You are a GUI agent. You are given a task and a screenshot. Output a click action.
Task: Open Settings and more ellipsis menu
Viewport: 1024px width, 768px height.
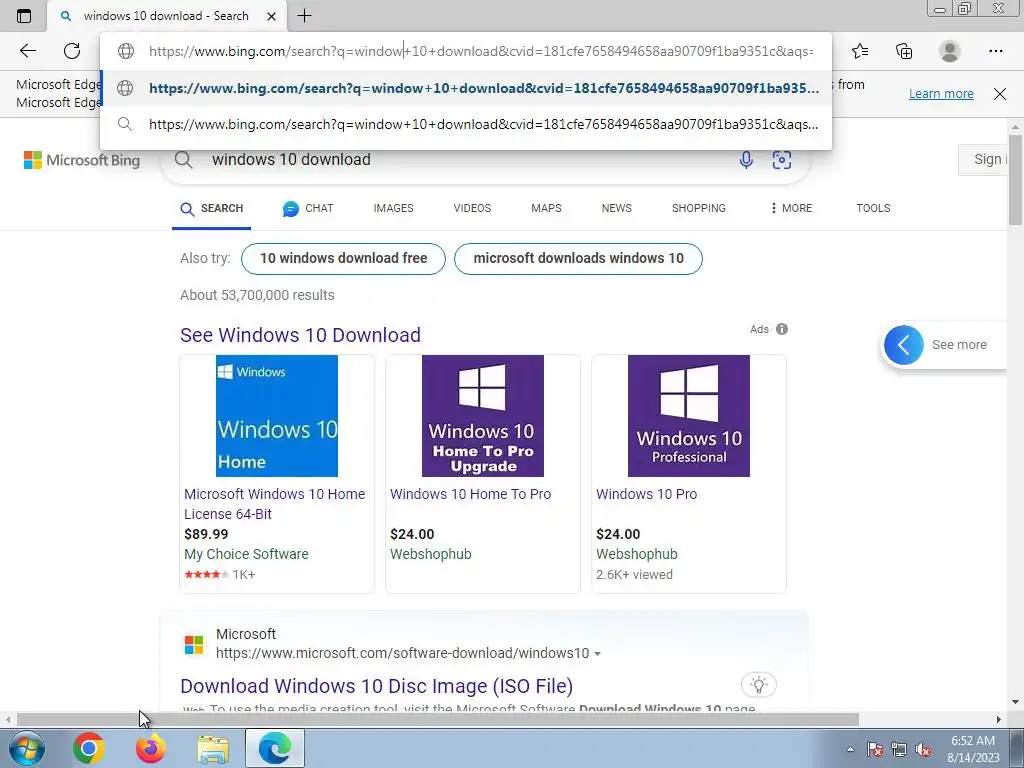click(x=996, y=51)
